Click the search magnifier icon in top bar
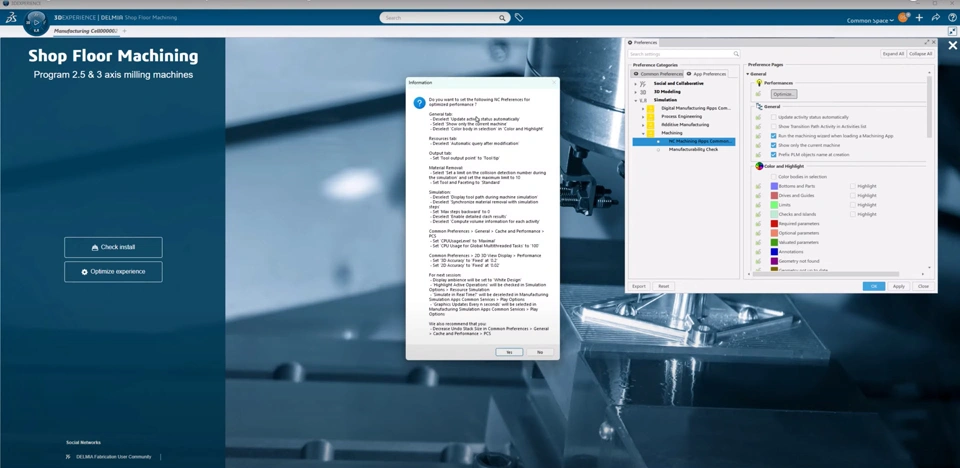The width and height of the screenshot is (960, 468). (502, 18)
